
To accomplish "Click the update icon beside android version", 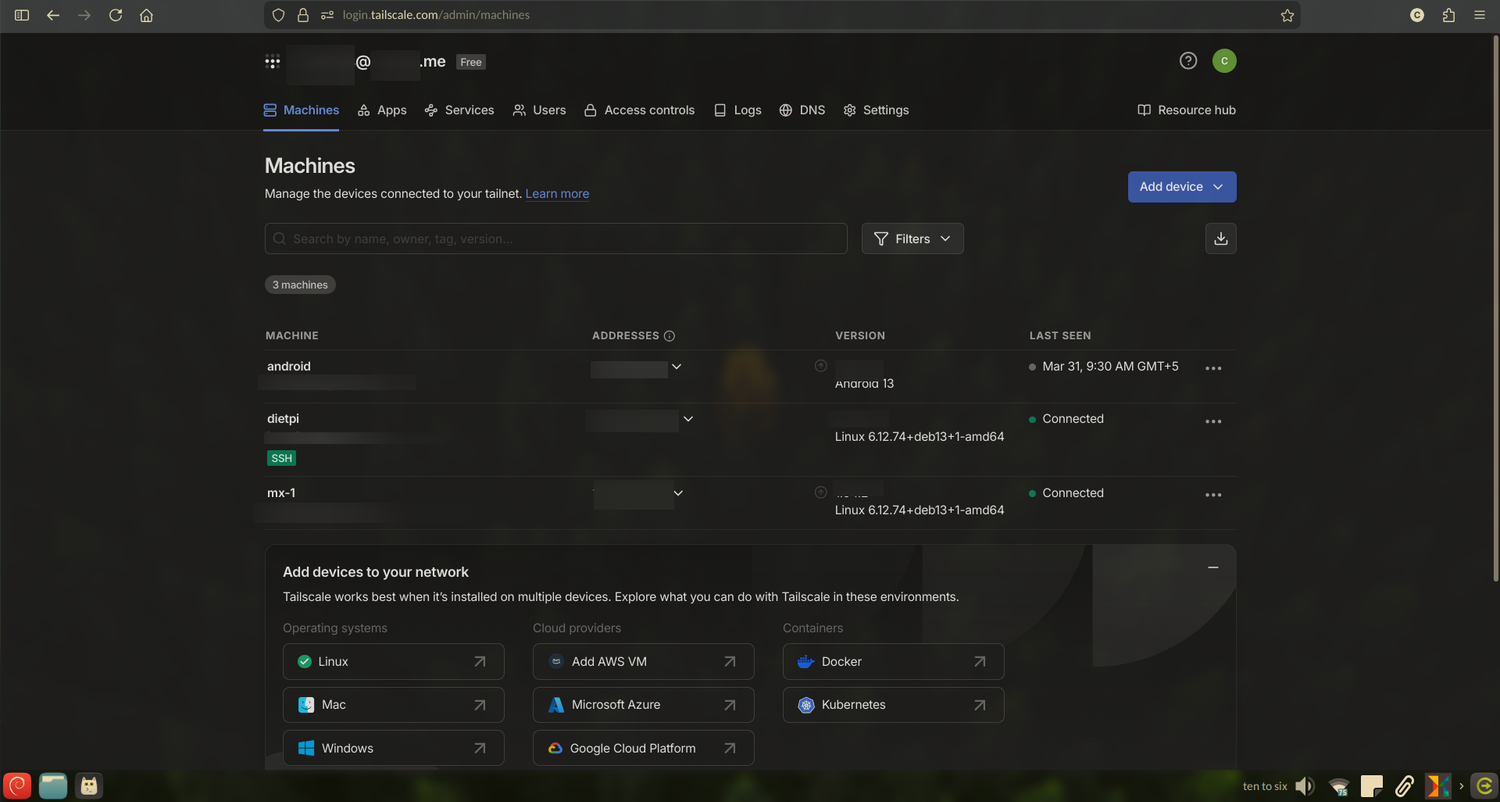I will [x=821, y=366].
